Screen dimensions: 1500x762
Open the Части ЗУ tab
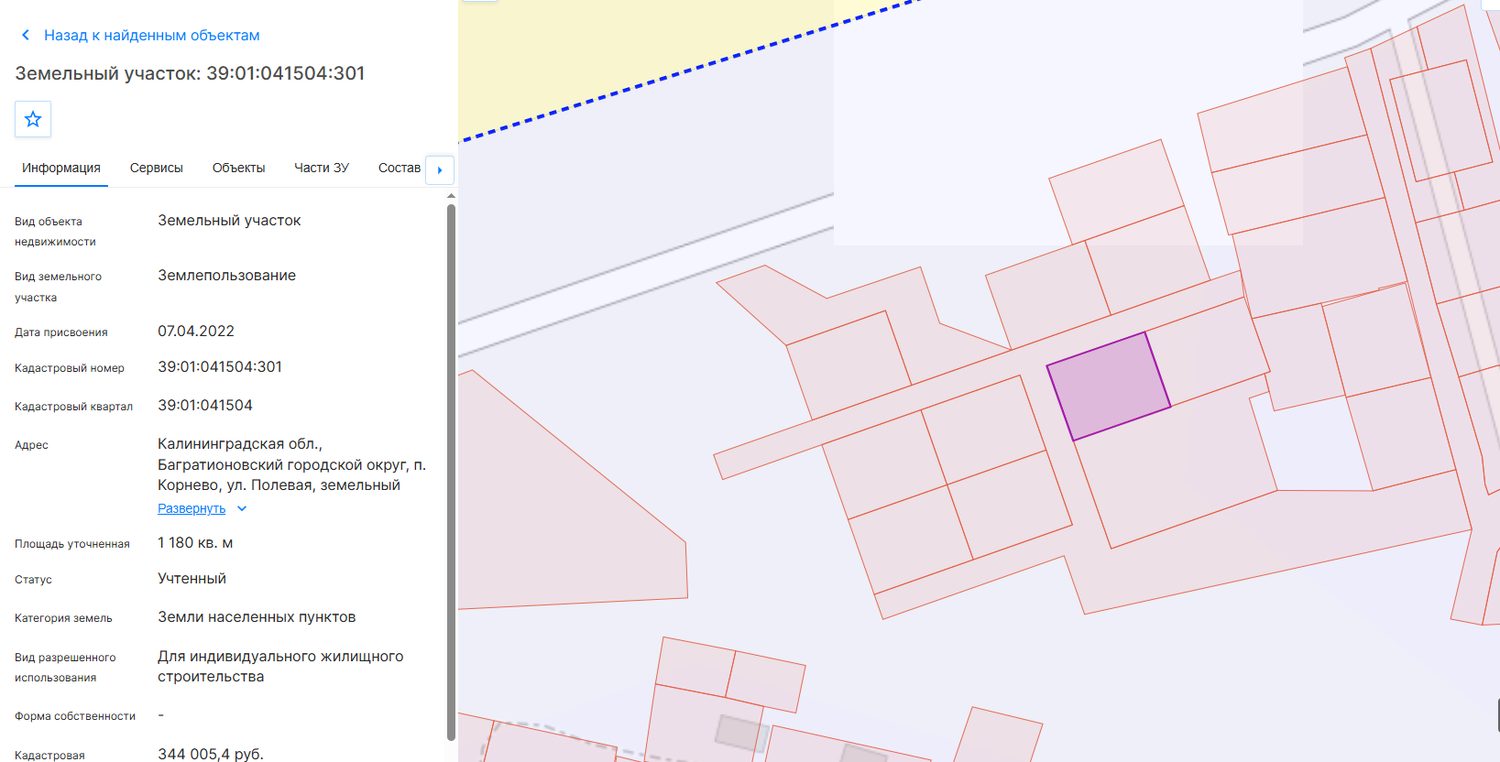point(321,168)
